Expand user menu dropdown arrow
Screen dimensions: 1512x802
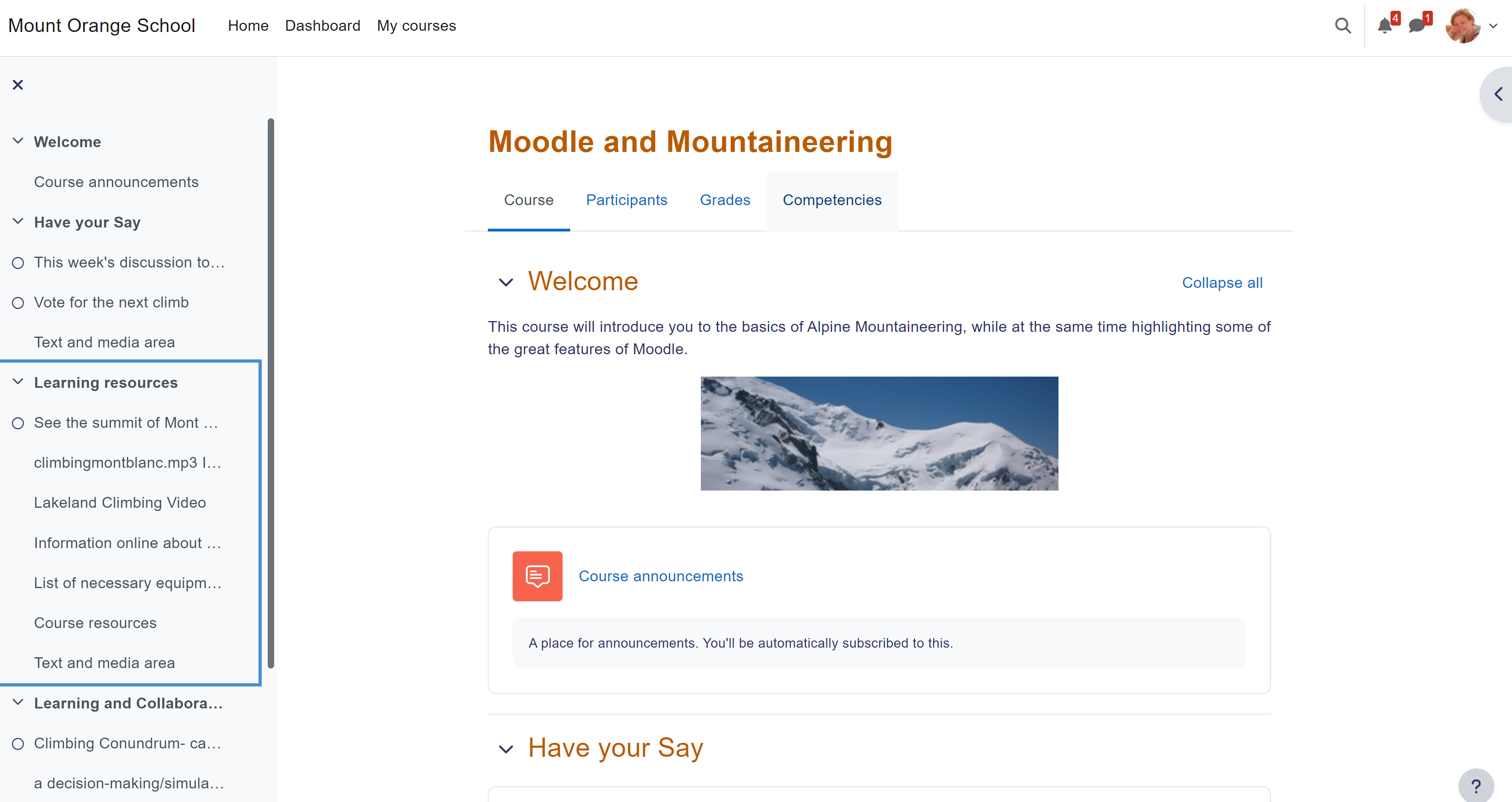(1493, 26)
